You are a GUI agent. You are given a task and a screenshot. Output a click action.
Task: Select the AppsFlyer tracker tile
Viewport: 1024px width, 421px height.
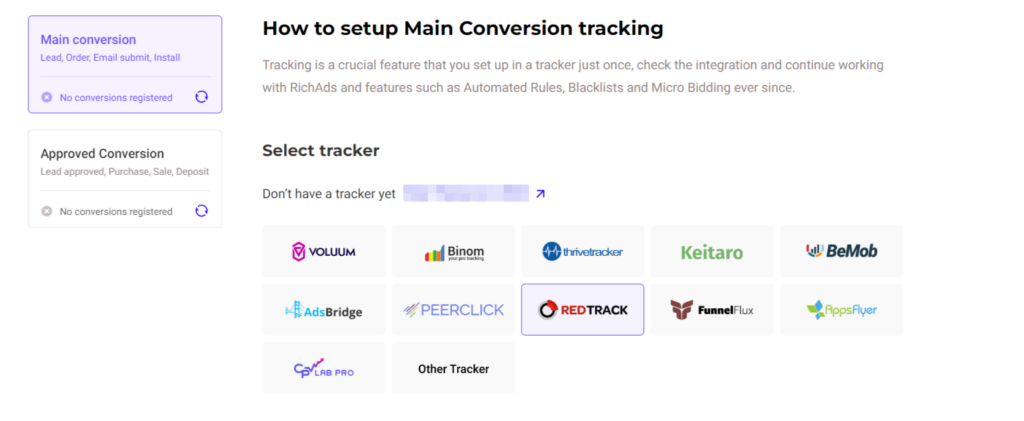click(841, 309)
